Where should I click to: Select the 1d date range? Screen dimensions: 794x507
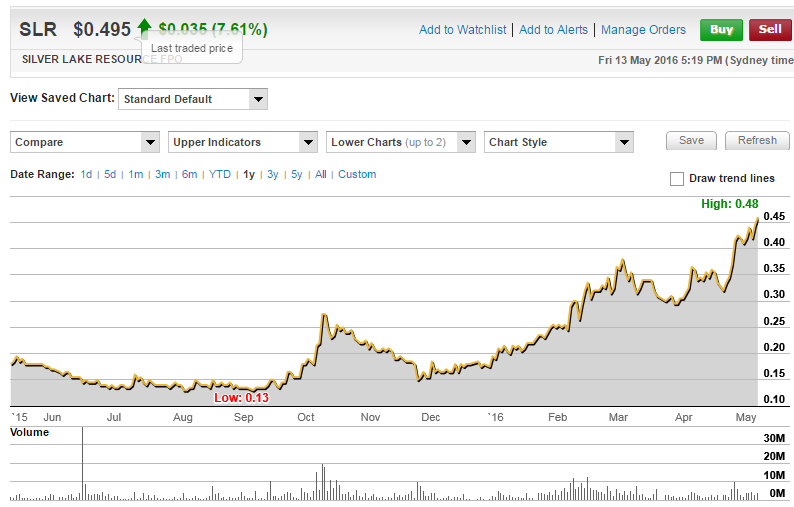87,174
